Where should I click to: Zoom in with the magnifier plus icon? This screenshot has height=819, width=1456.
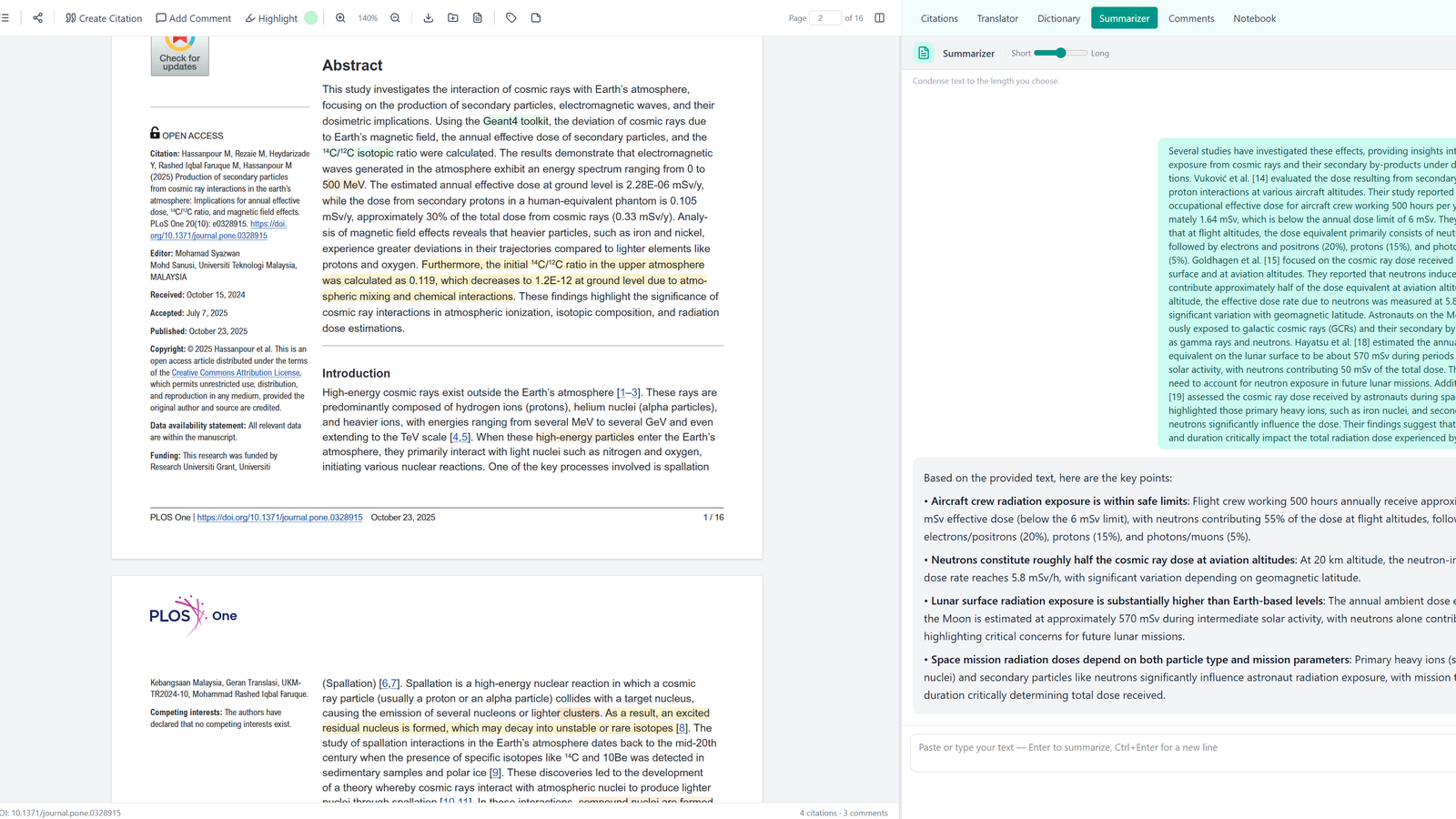click(x=340, y=17)
